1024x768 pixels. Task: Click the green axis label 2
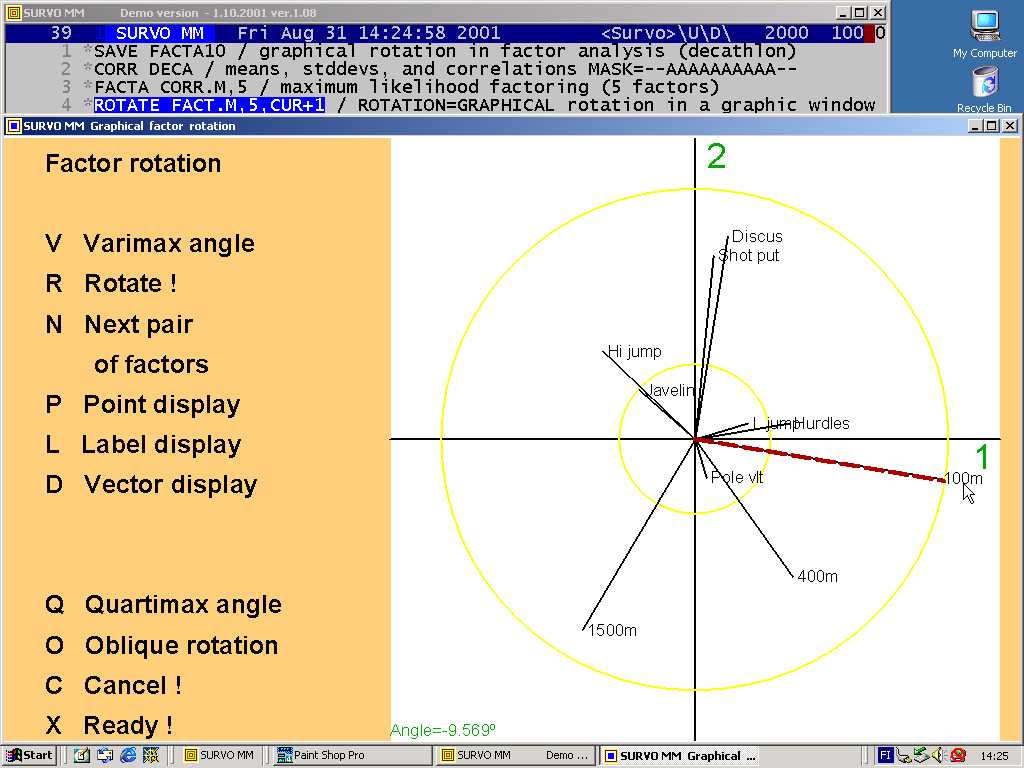point(716,157)
